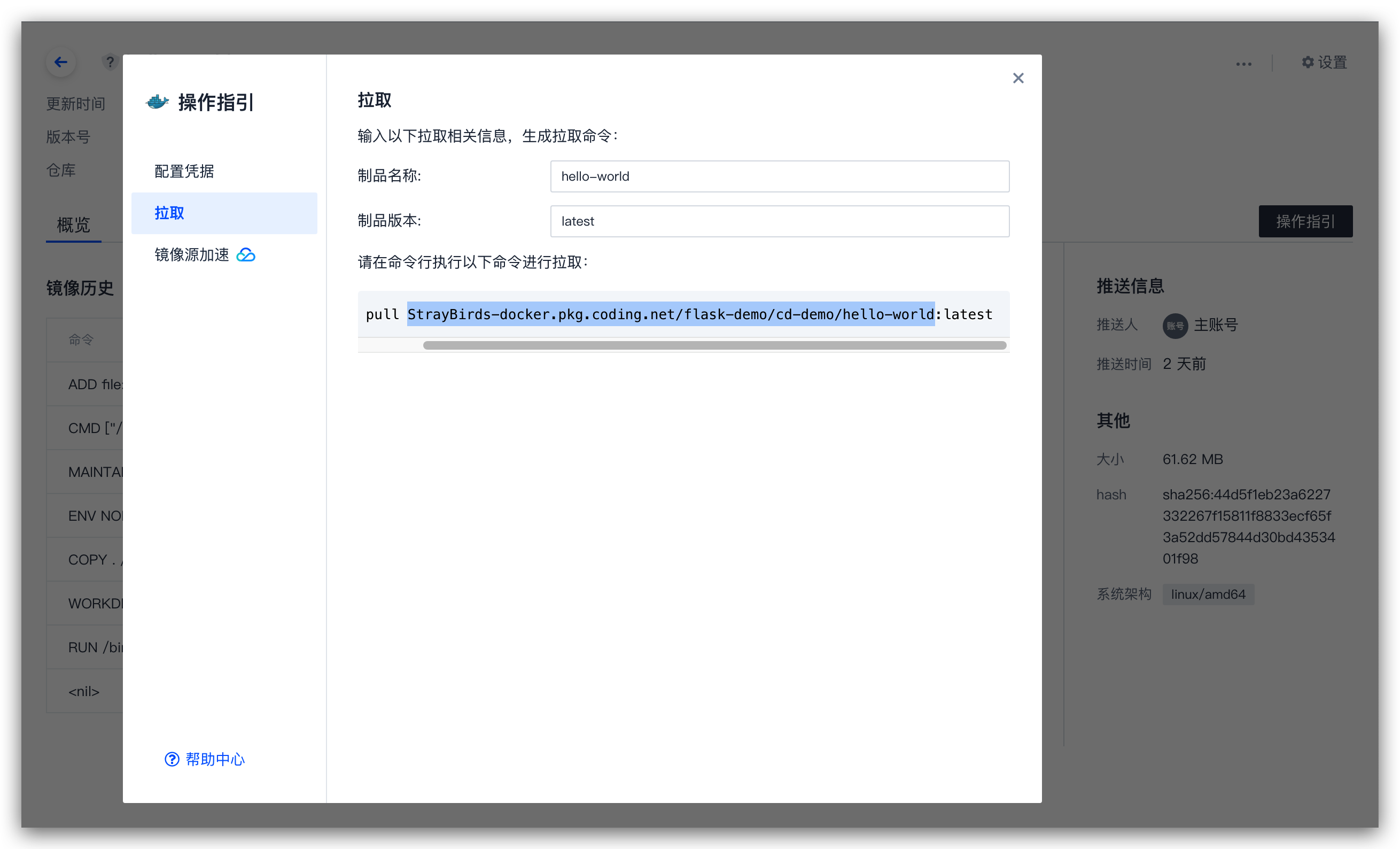Screen dimensions: 1400x849
Task: Click the ENV row in 镜像历史
Action: (x=84, y=516)
